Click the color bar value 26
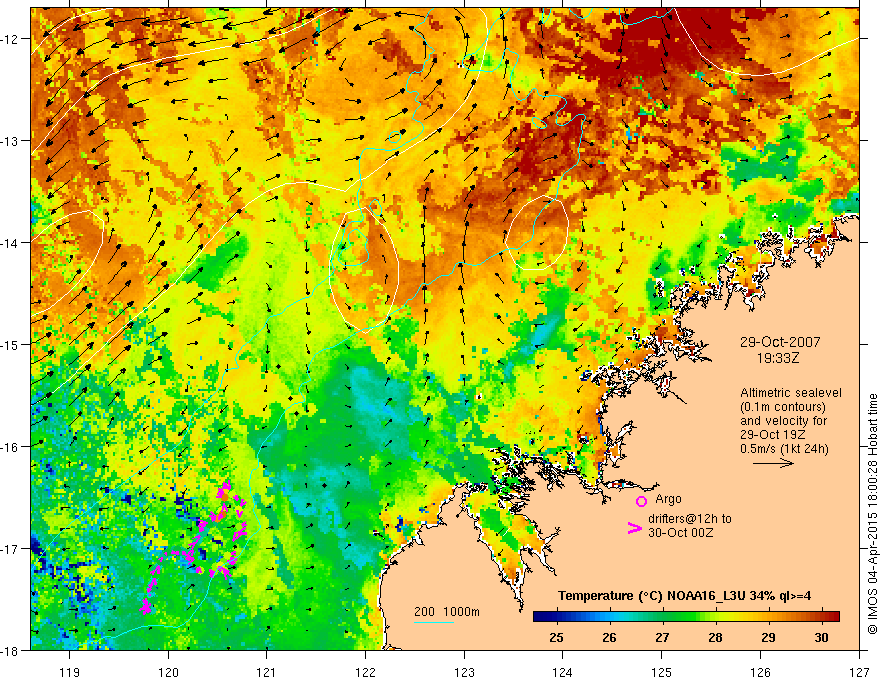880x680 pixels. (609, 638)
